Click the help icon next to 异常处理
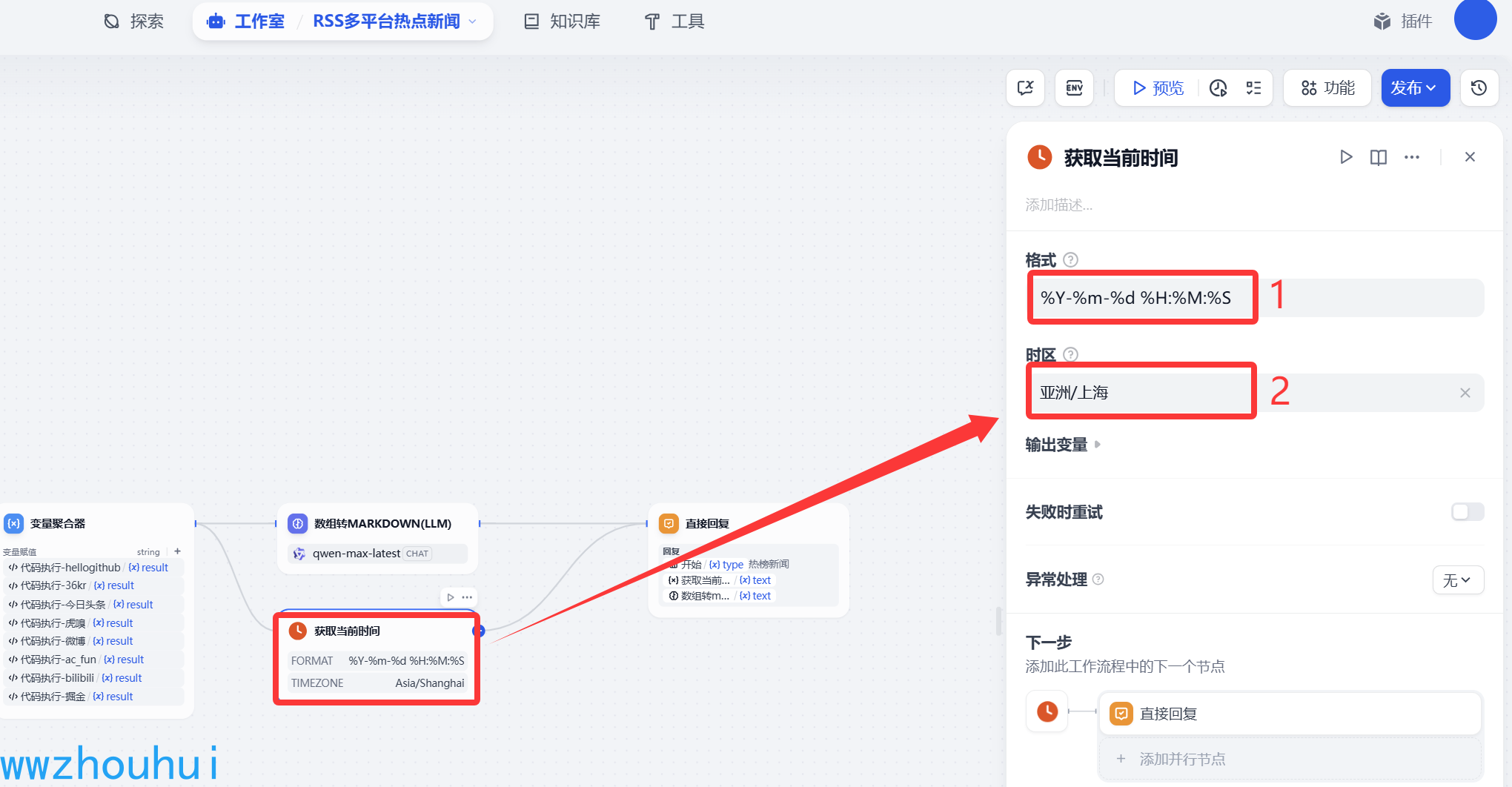This screenshot has height=787, width=1512. click(1098, 580)
